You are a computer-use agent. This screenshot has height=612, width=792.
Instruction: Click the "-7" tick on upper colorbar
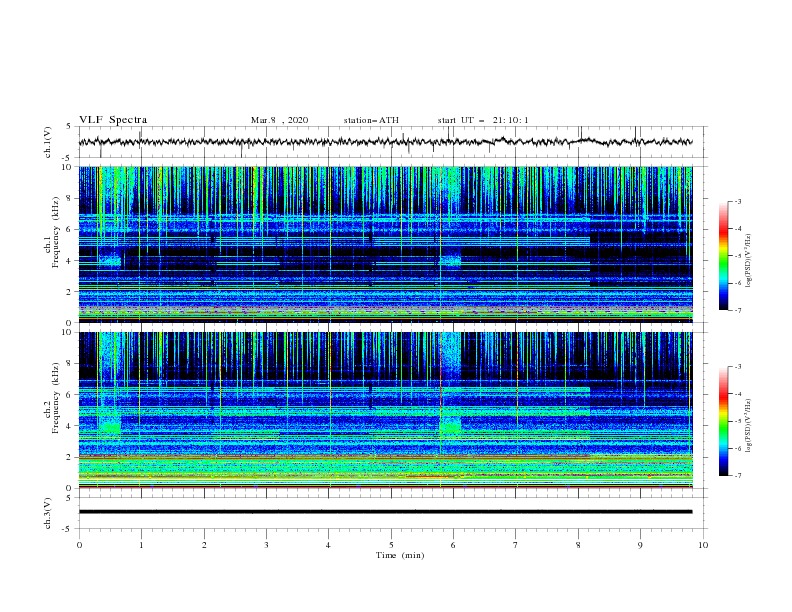737,311
